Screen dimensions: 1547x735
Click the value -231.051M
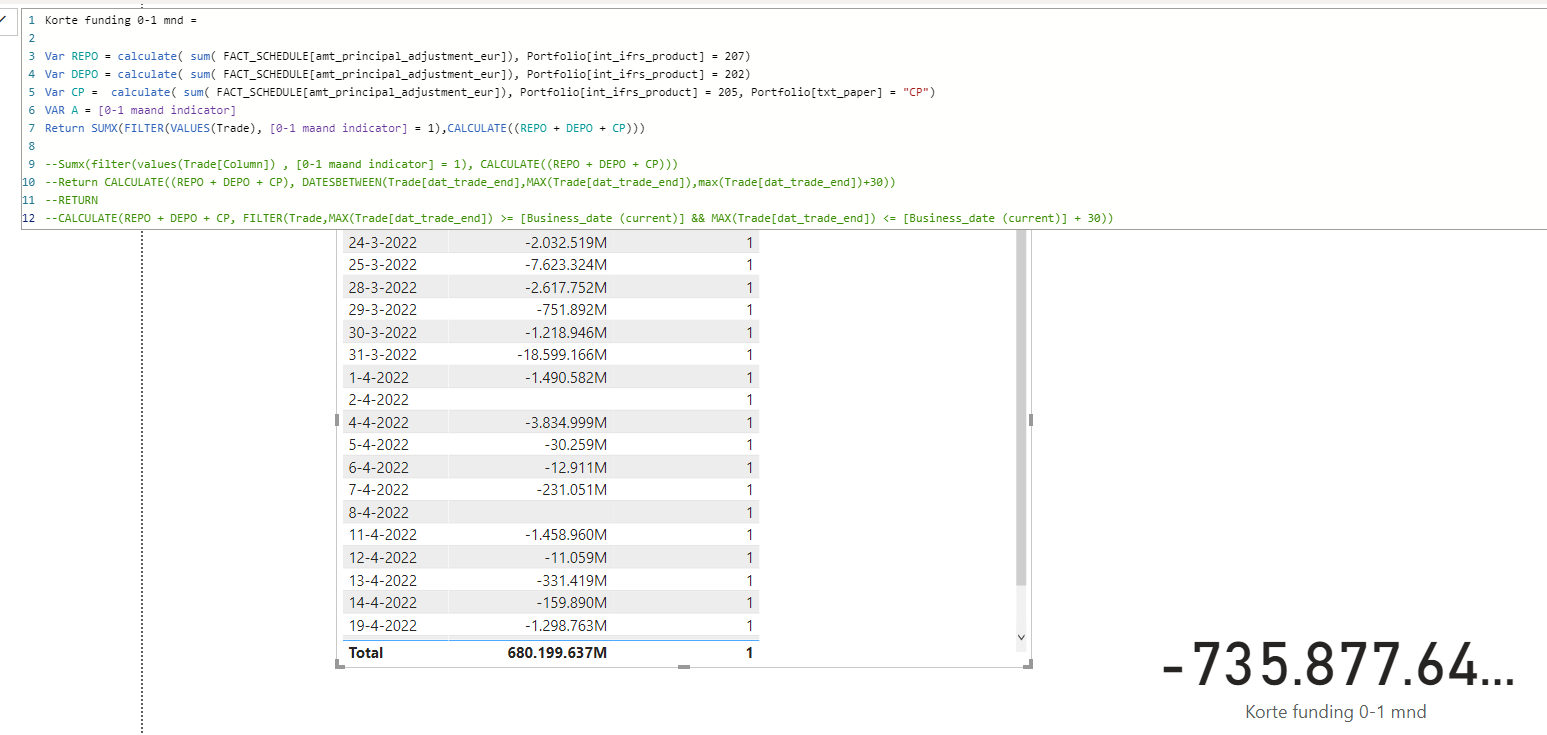coord(572,490)
